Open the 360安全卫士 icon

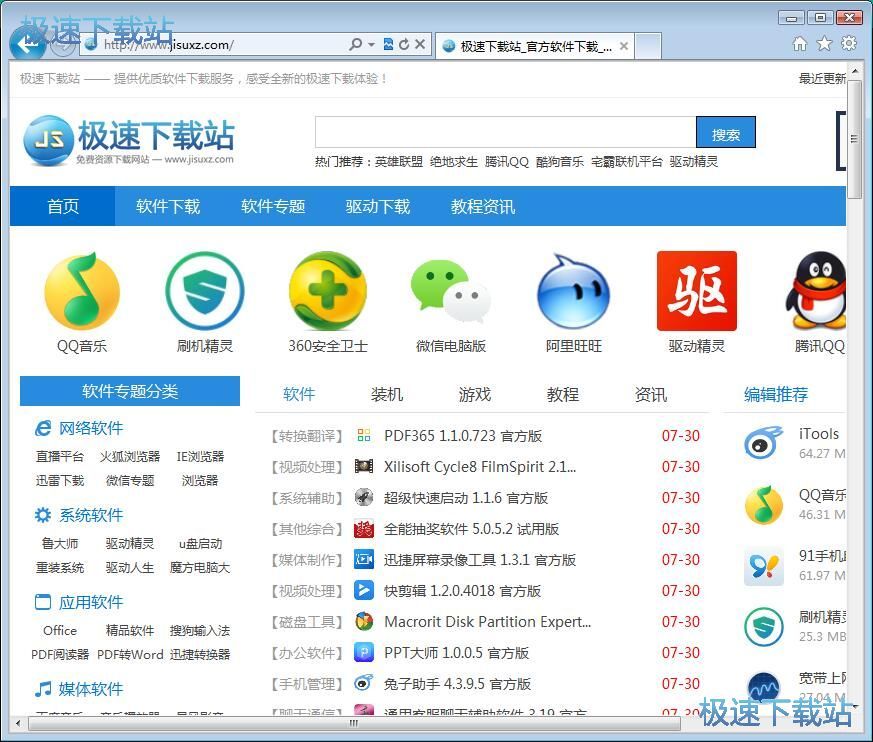coord(328,290)
